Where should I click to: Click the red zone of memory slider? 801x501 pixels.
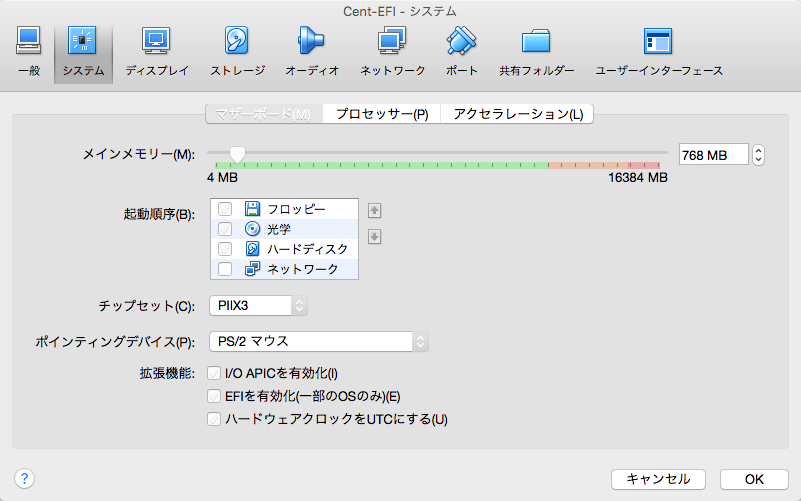644,165
